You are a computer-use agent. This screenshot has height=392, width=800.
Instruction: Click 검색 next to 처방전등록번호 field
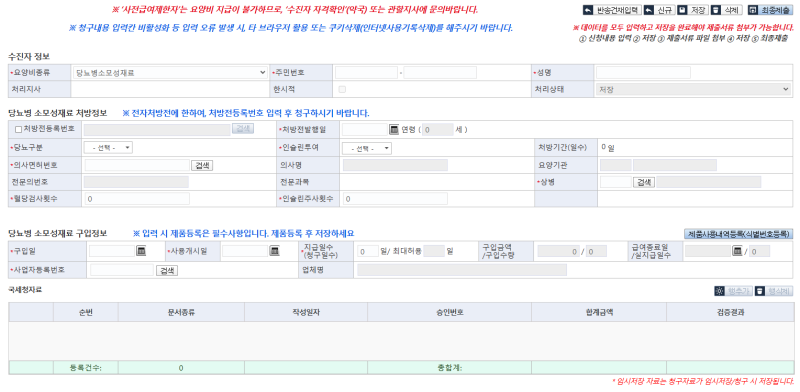(243, 129)
